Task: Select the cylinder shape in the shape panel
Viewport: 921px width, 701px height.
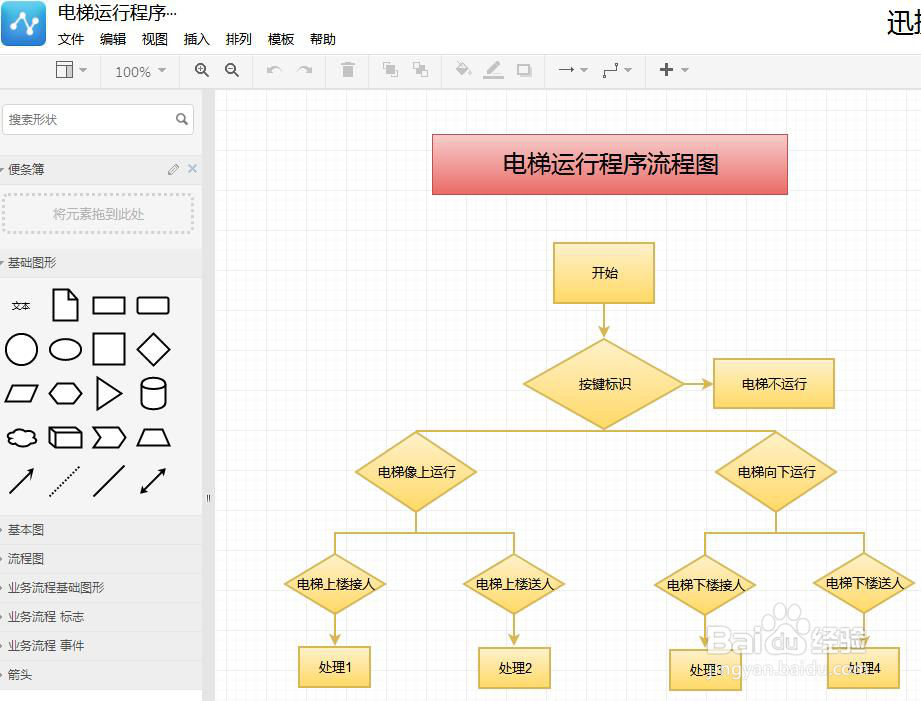Action: tap(153, 393)
